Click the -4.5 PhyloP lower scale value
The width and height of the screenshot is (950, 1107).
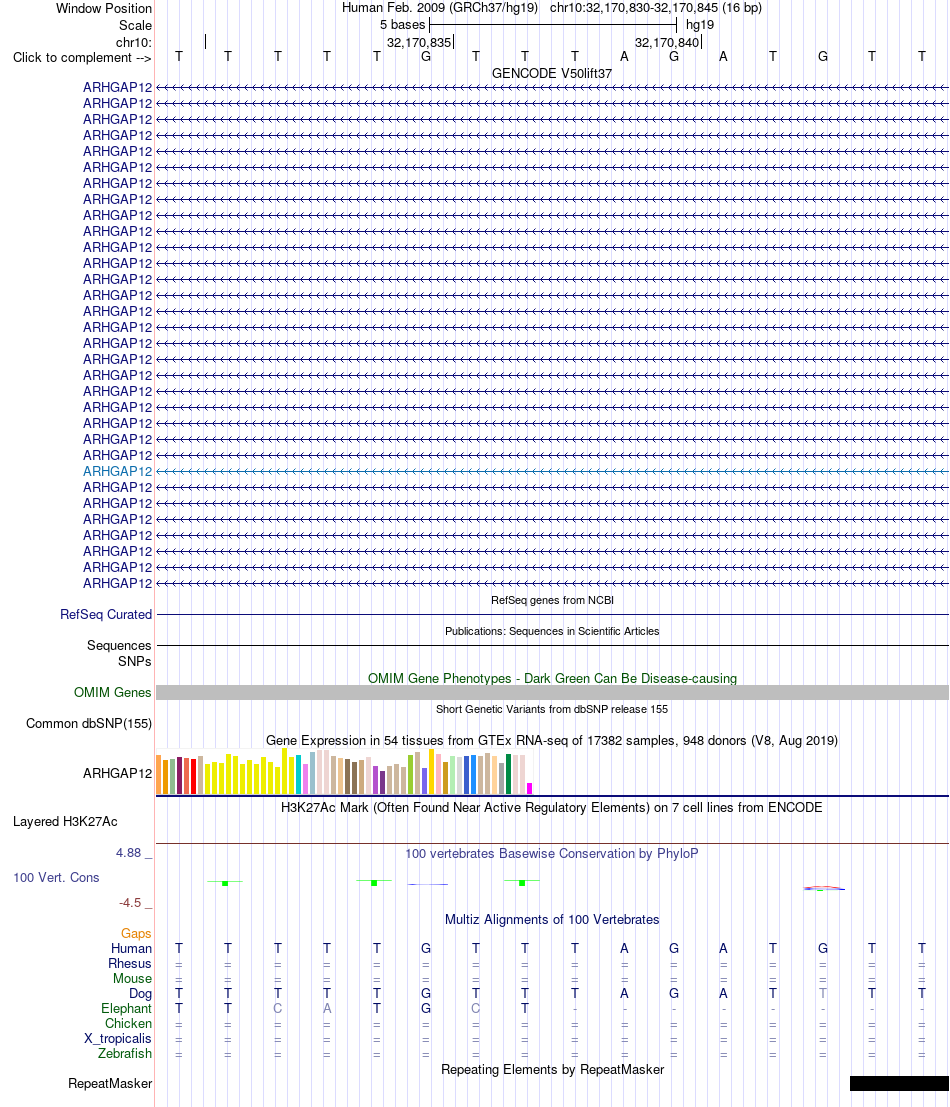[130, 903]
